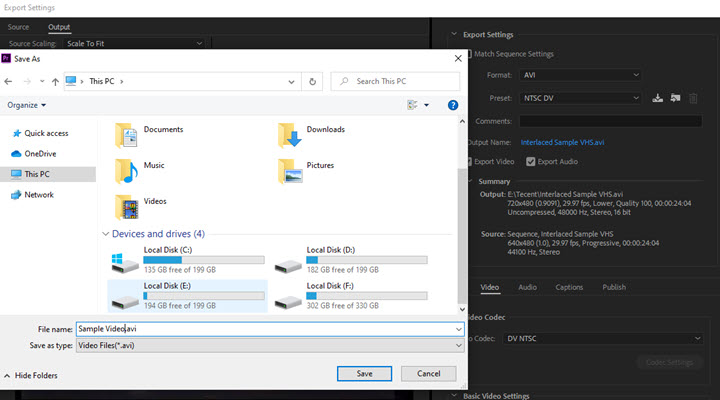Image resolution: width=720 pixels, height=400 pixels.
Task: Open the Save as type dropdown
Action: pos(270,345)
